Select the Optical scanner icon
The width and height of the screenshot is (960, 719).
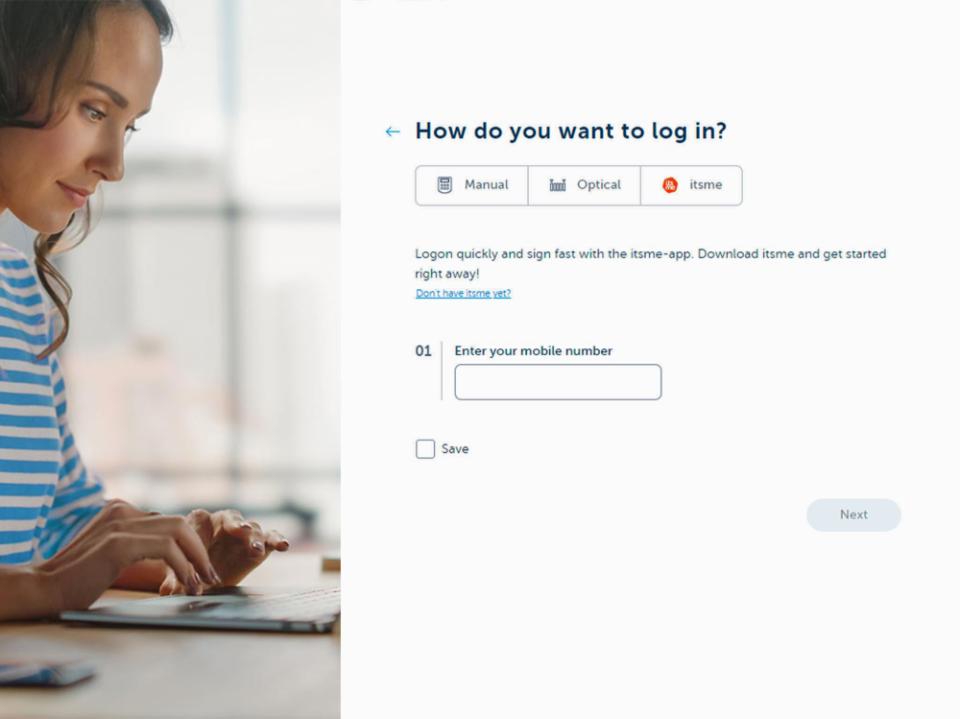557,184
